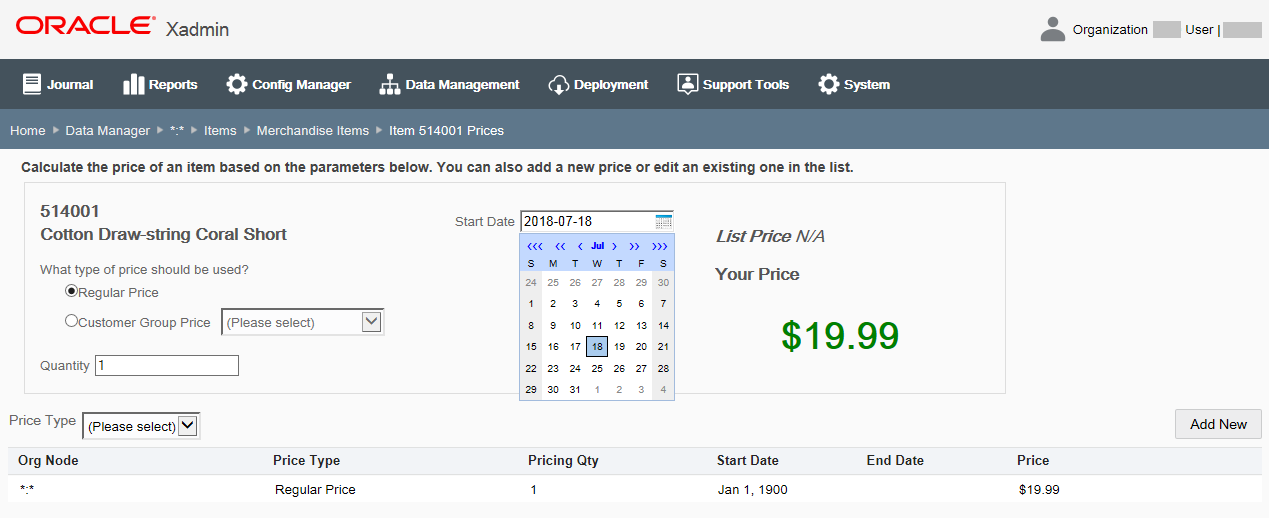Navigate to Data Manager breadcrumb link

107,131
